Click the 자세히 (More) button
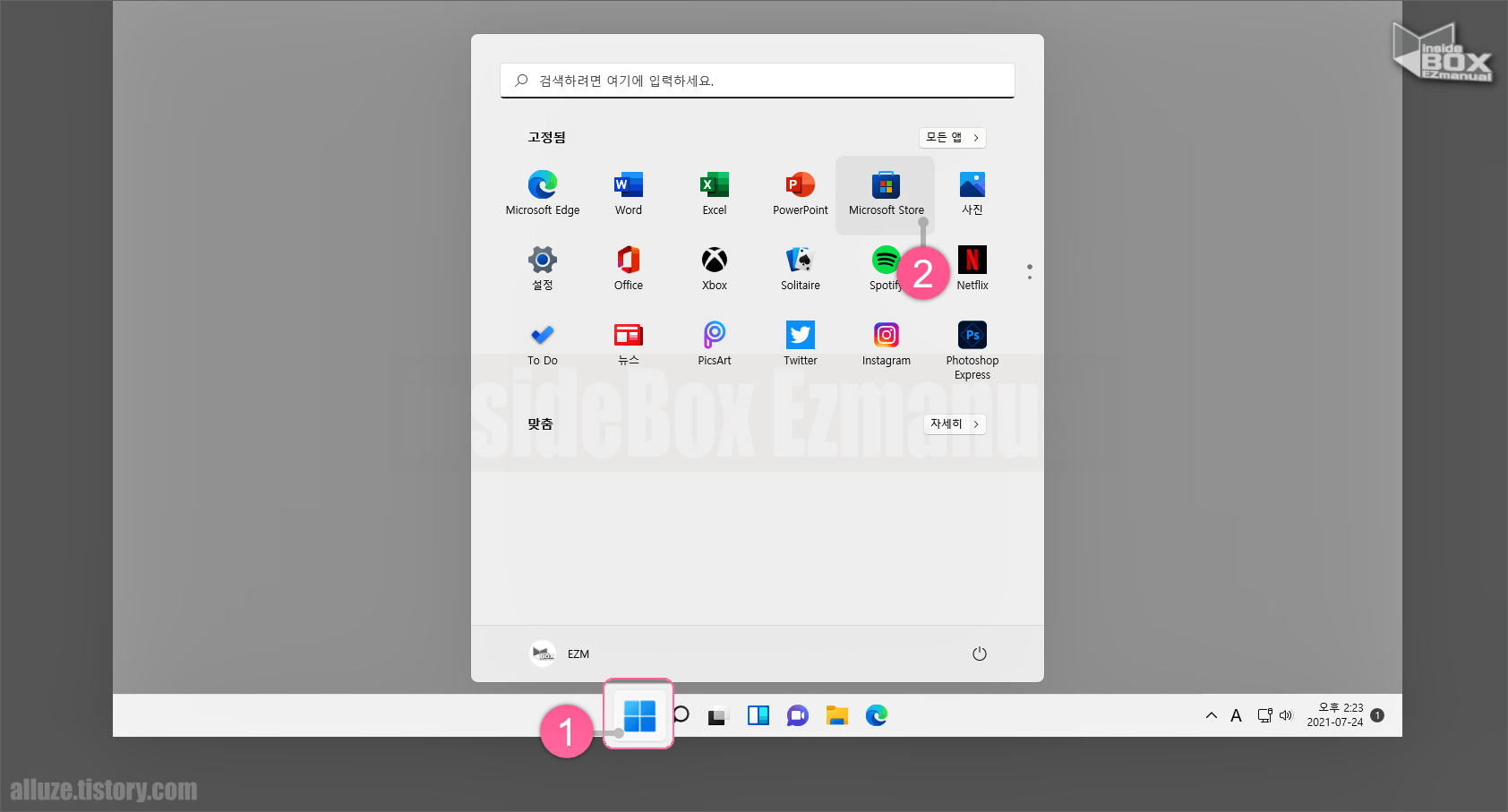 point(955,423)
